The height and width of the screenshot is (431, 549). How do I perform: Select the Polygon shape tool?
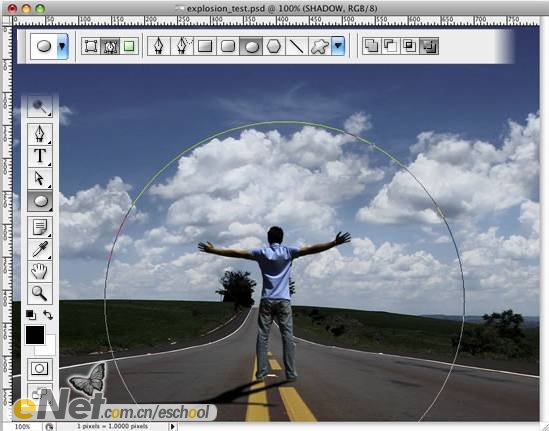274,46
